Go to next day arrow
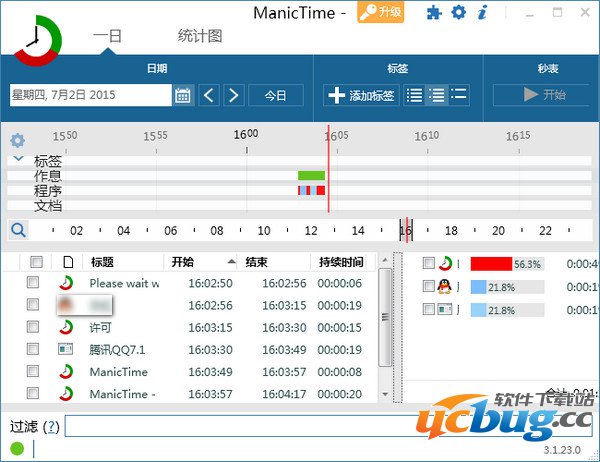 [x=233, y=95]
